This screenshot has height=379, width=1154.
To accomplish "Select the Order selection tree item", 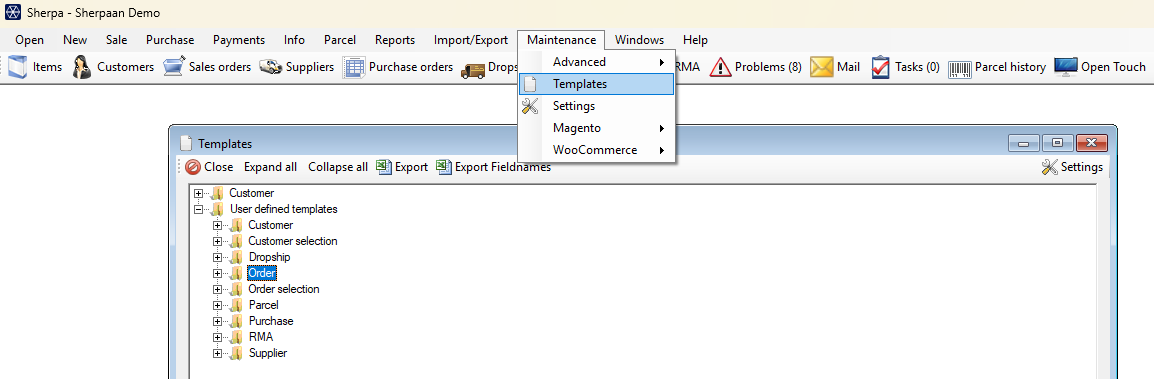I will [x=283, y=289].
